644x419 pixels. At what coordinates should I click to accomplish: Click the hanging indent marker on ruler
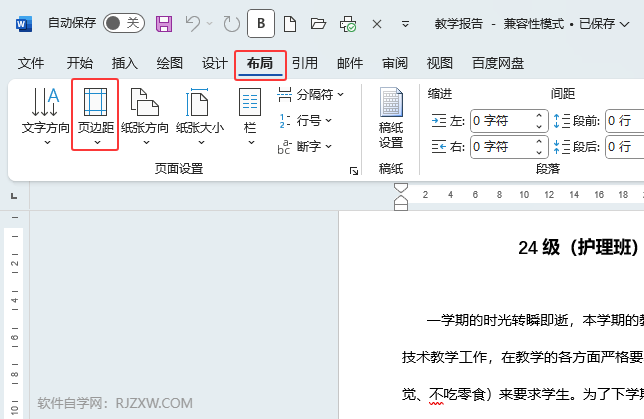point(401,200)
